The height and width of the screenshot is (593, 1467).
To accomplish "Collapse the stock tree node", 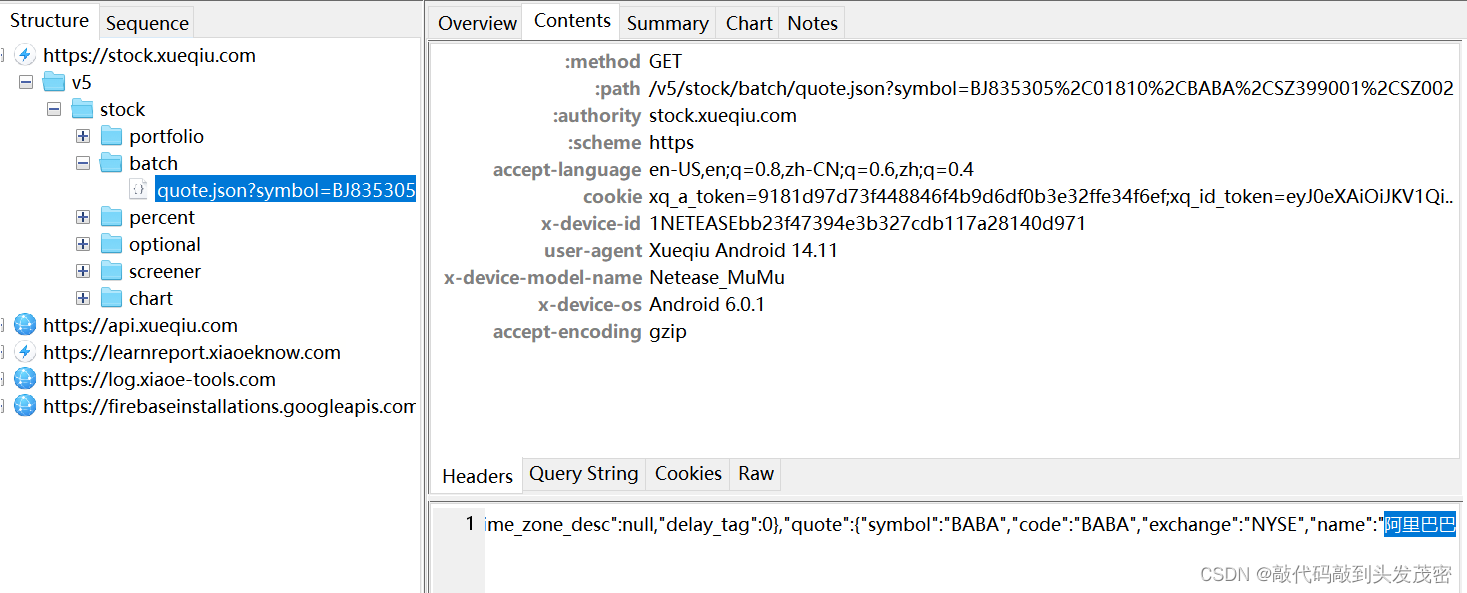I will tap(54, 109).
